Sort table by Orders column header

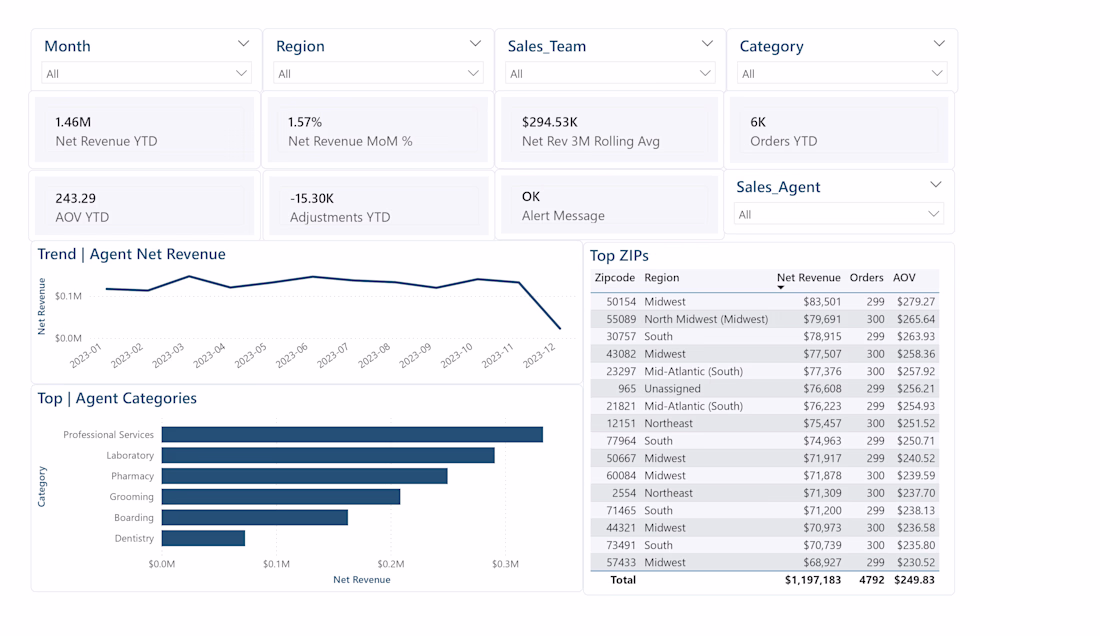click(866, 278)
